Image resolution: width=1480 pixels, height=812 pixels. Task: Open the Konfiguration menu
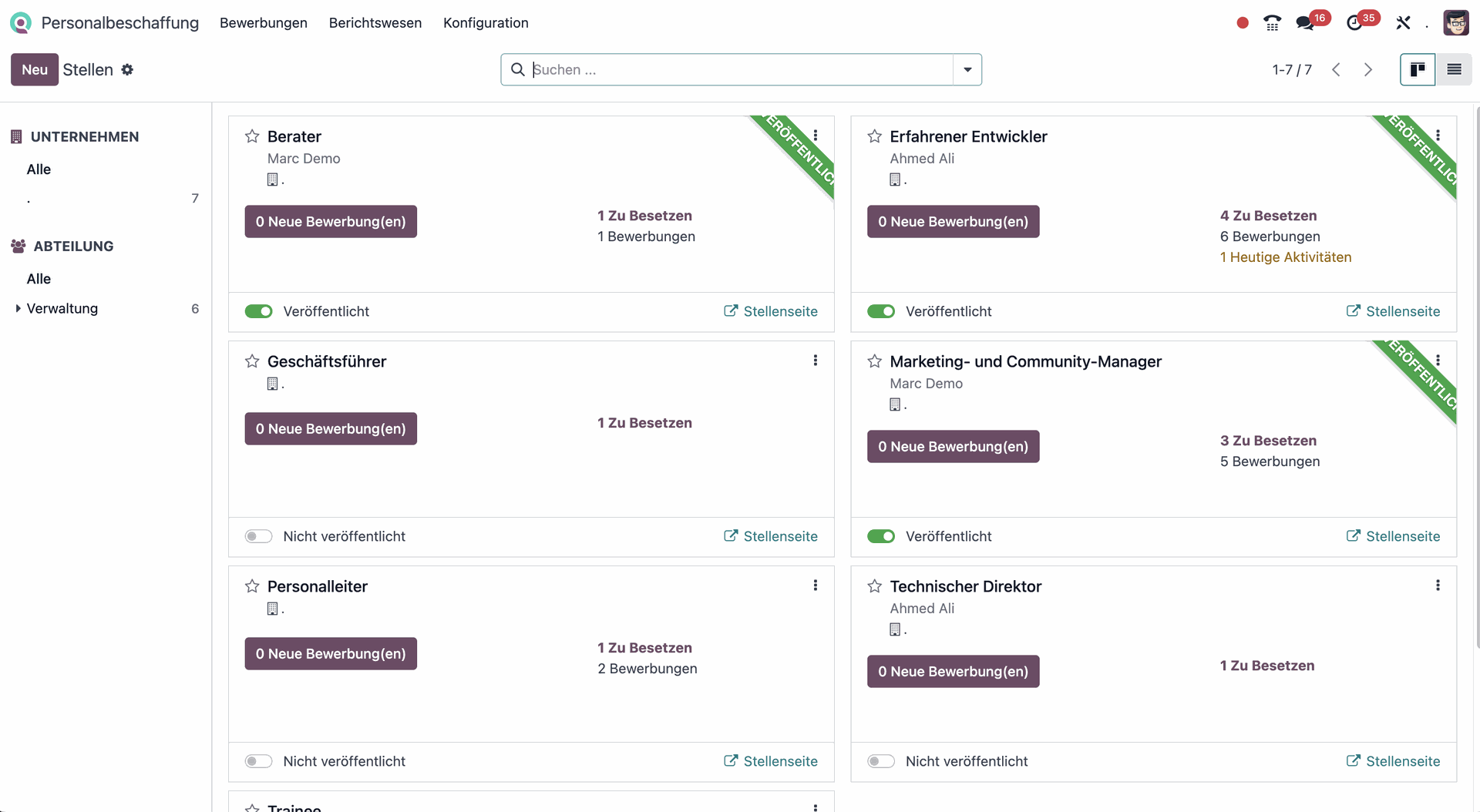[486, 23]
